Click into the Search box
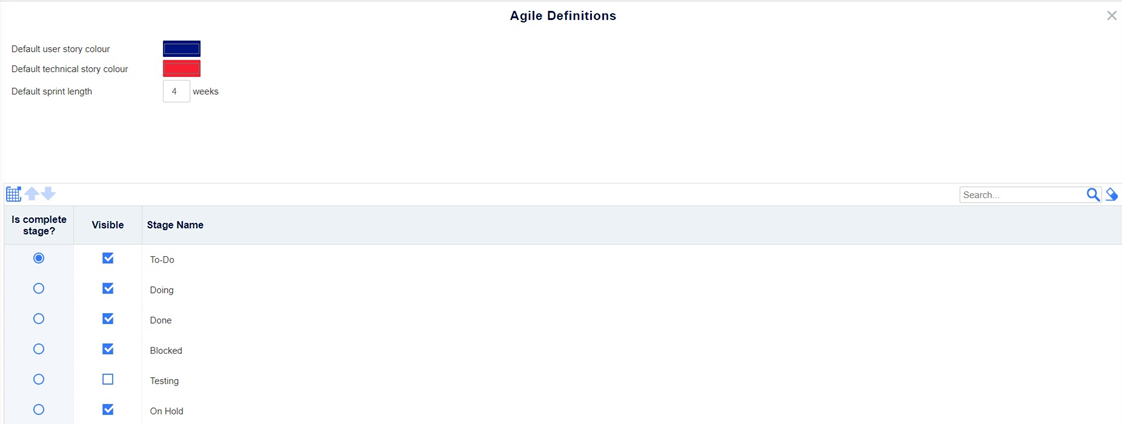 1023,194
